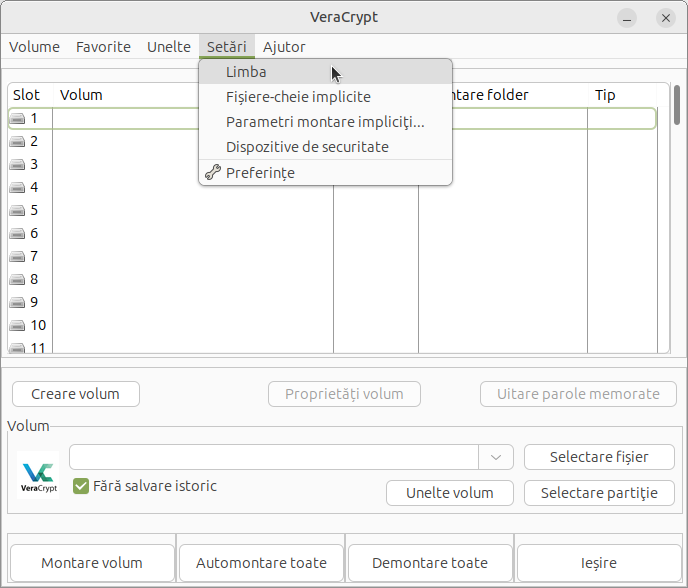Viewport: 688px width, 588px height.
Task: Click the Selectare fișier button
Action: [599, 457]
